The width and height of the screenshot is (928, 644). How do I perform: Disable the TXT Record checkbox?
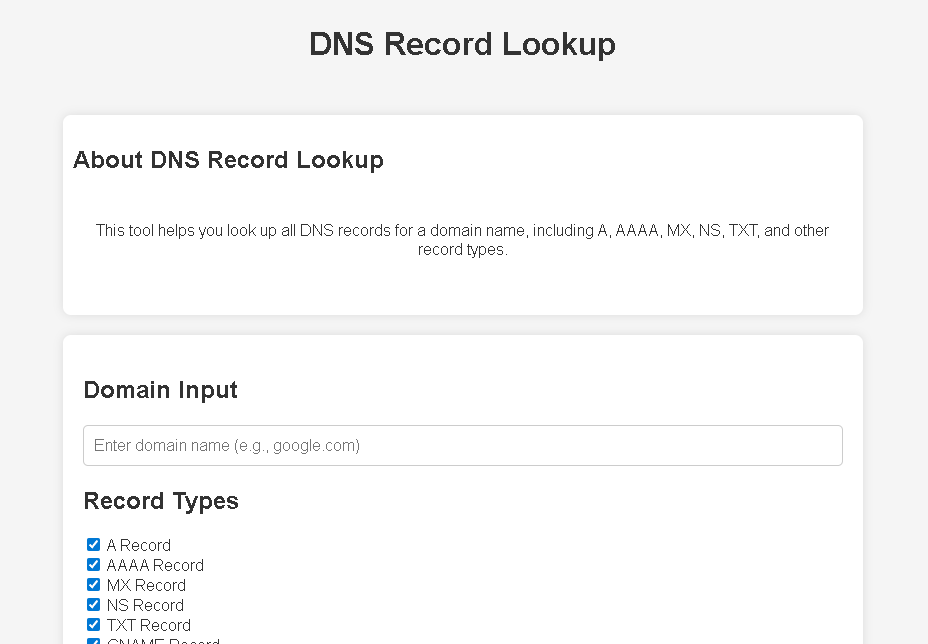tap(94, 625)
